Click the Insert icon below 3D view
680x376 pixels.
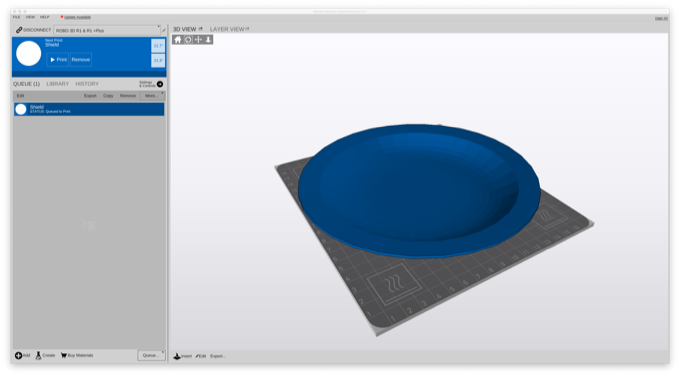pyautogui.click(x=177, y=356)
